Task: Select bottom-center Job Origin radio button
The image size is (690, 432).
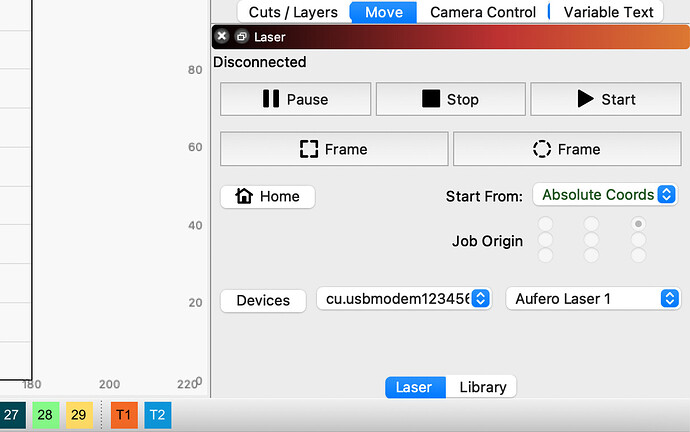Action: pos(591,255)
